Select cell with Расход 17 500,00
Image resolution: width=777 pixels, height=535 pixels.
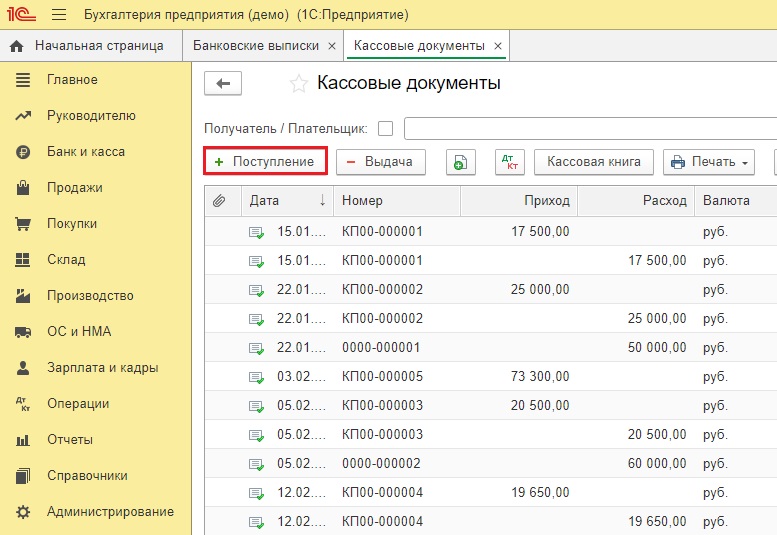636,261
